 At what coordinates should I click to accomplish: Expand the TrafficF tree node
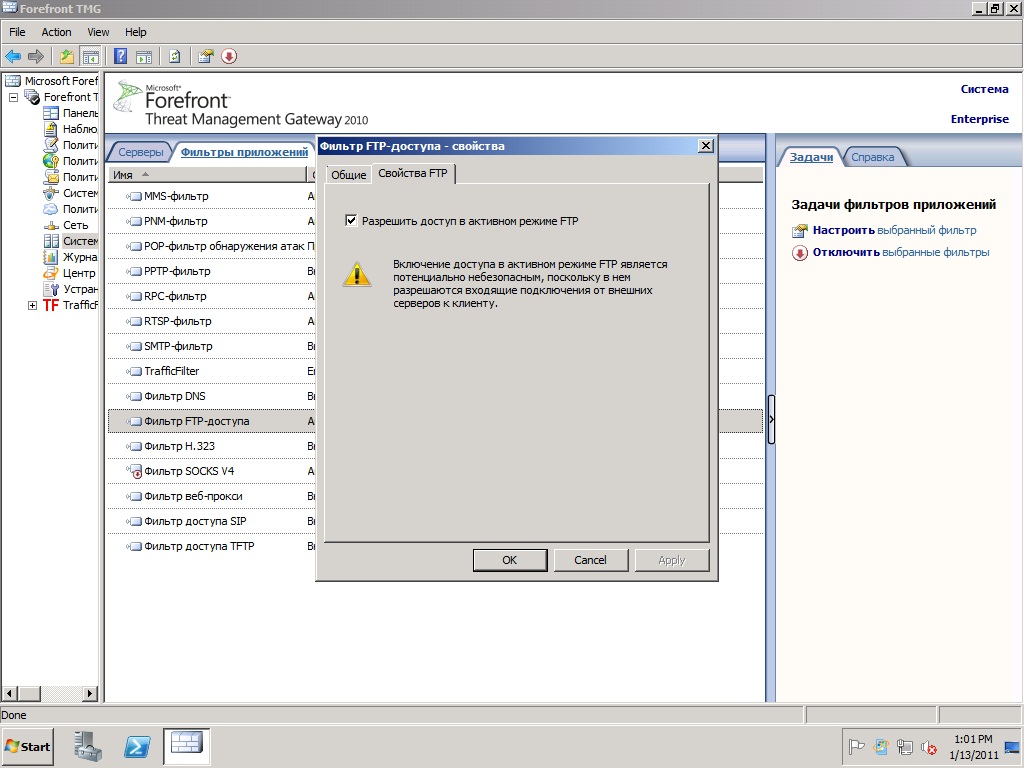pos(32,305)
